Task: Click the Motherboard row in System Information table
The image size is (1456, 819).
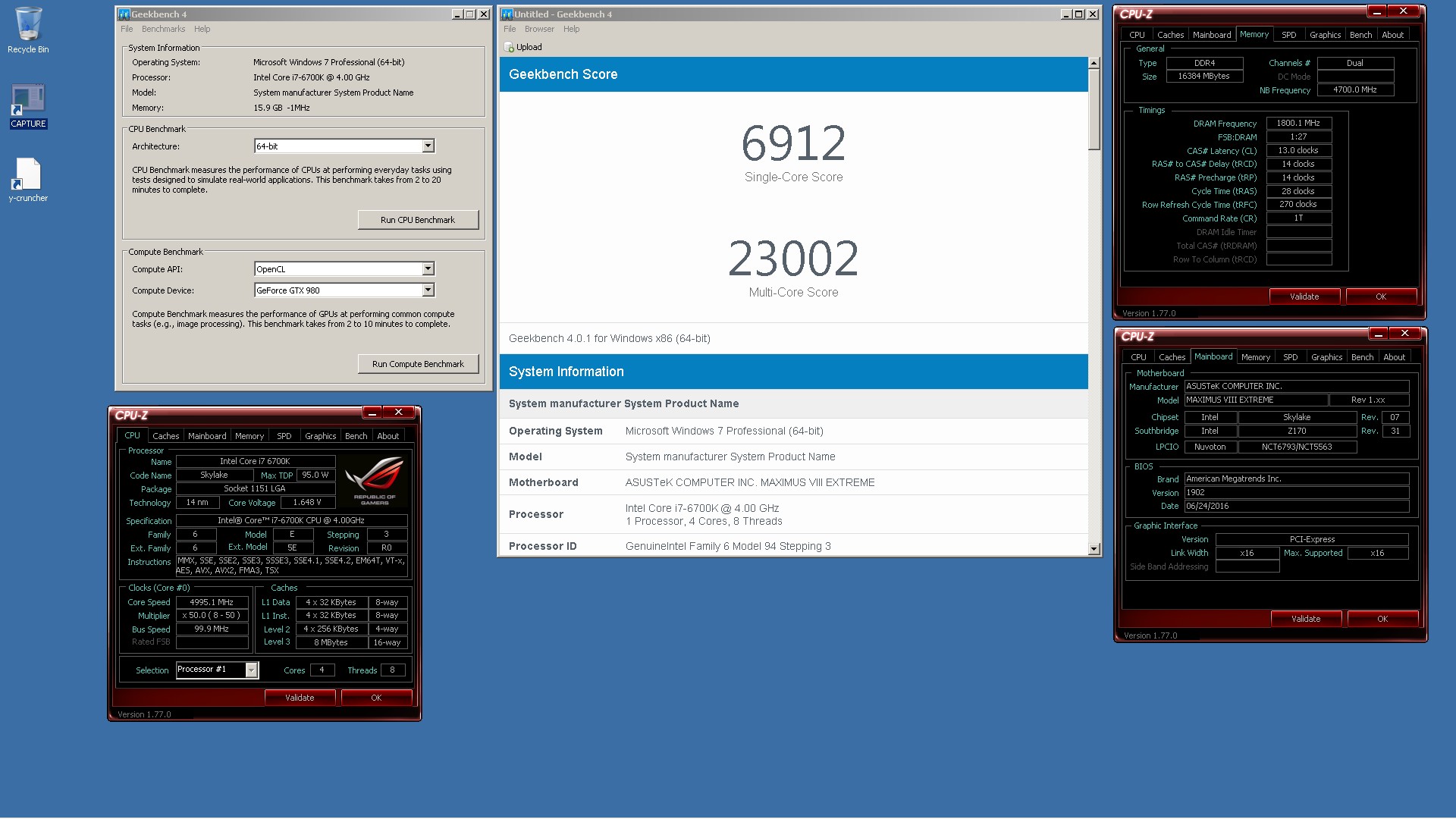Action: tap(793, 482)
